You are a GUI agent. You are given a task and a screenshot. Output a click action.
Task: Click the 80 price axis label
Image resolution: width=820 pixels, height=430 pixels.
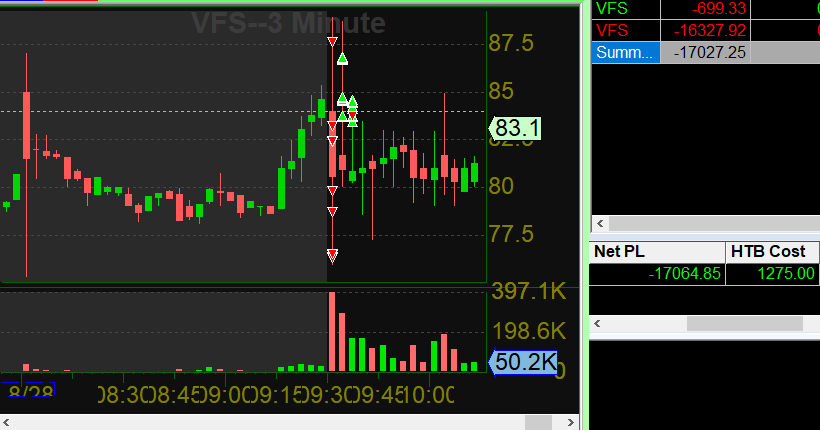click(501, 186)
